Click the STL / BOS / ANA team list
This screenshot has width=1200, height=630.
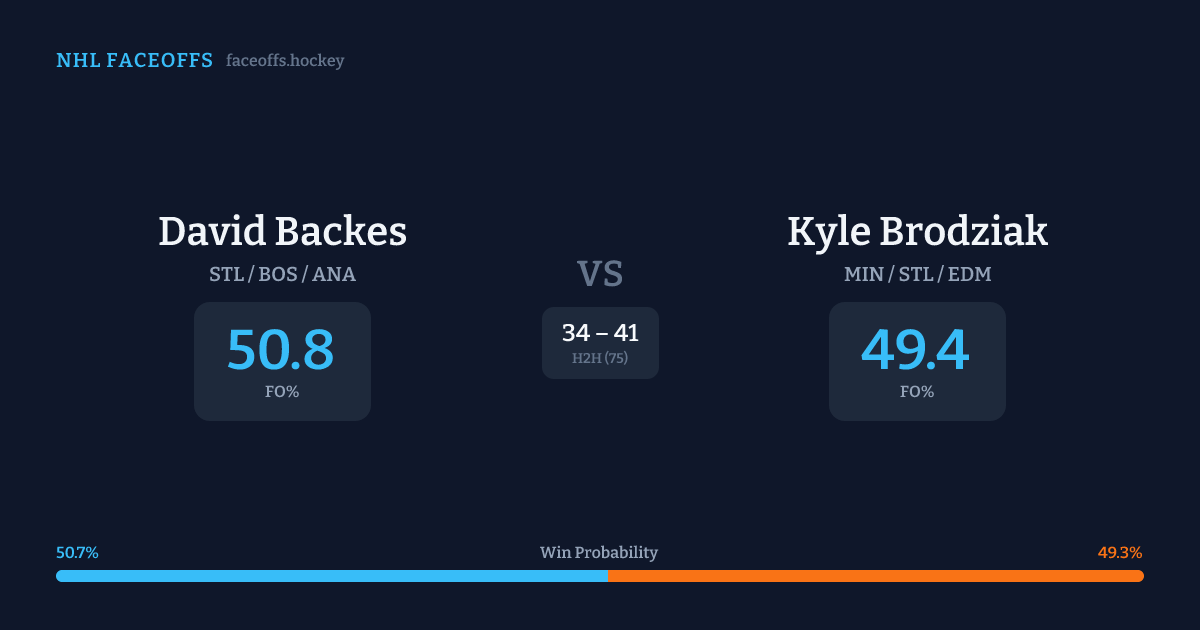(282, 274)
